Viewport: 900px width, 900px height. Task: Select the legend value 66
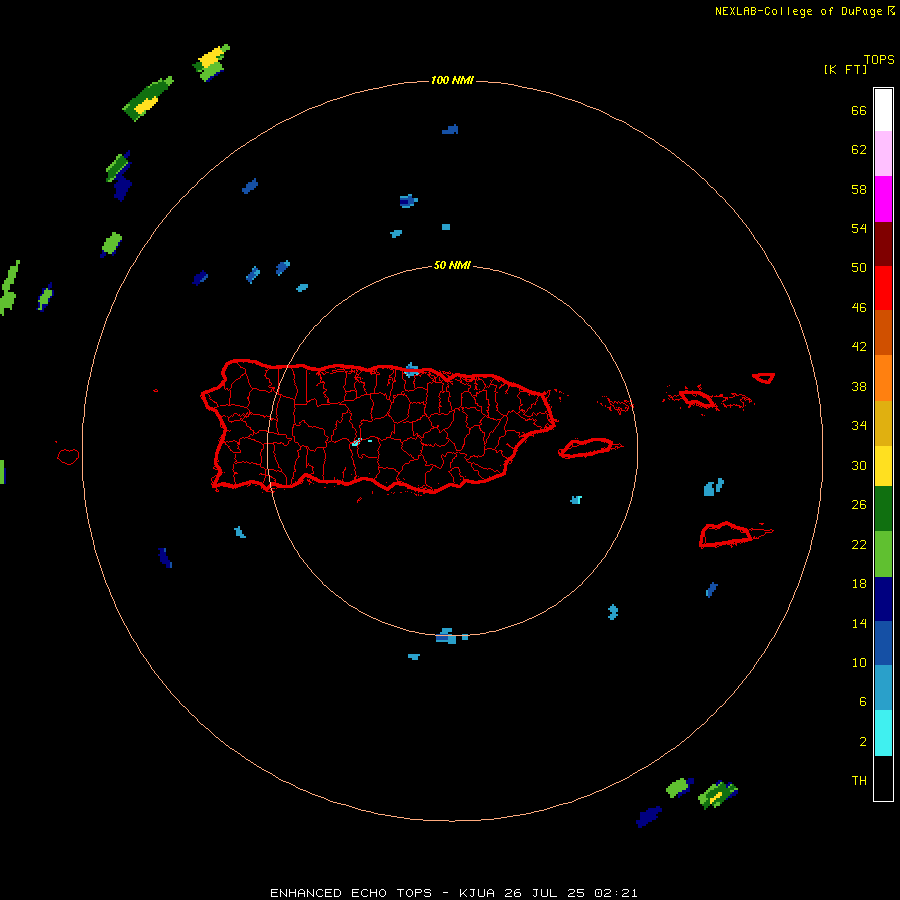point(859,110)
